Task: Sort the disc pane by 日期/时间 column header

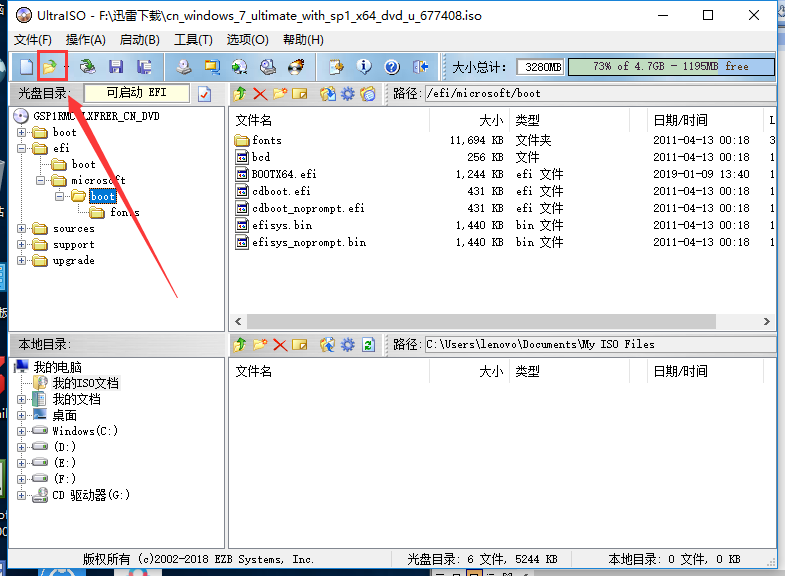Action: click(705, 120)
